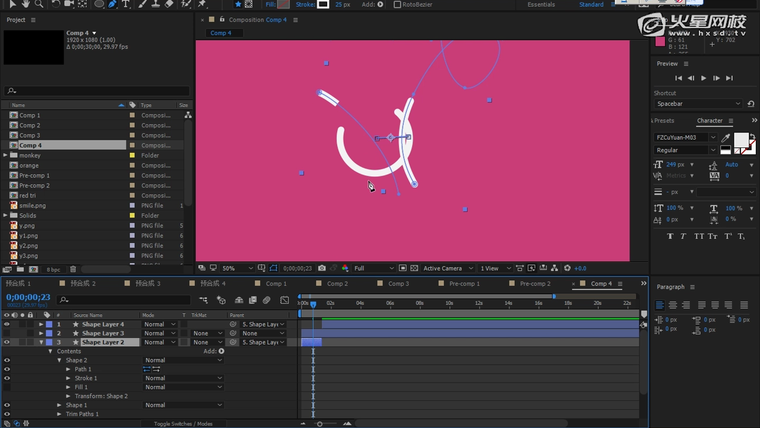Click the eyedropper in Character panel
Viewport: 760px width, 428px height.
coord(725,138)
